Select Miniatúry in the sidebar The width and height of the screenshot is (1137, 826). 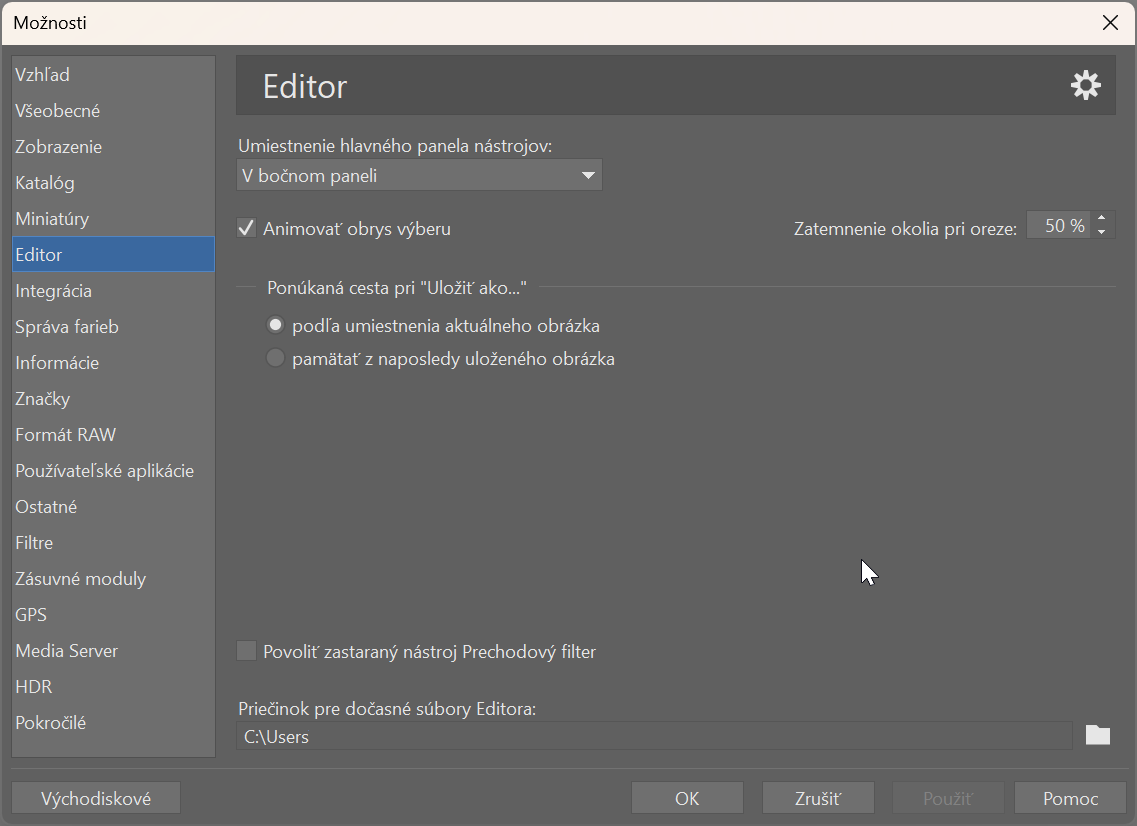click(x=113, y=219)
